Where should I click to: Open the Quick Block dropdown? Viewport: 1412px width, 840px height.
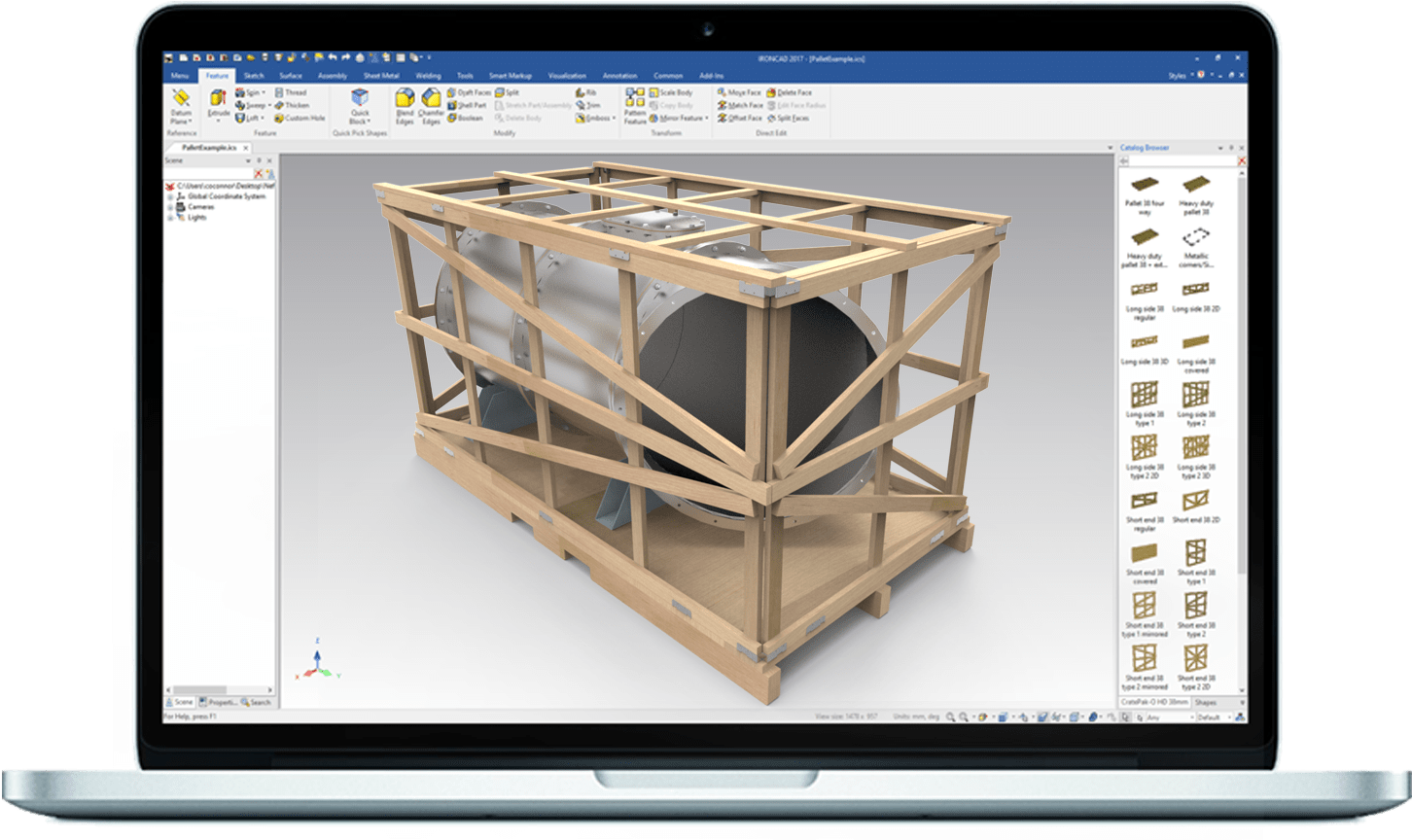tap(360, 122)
